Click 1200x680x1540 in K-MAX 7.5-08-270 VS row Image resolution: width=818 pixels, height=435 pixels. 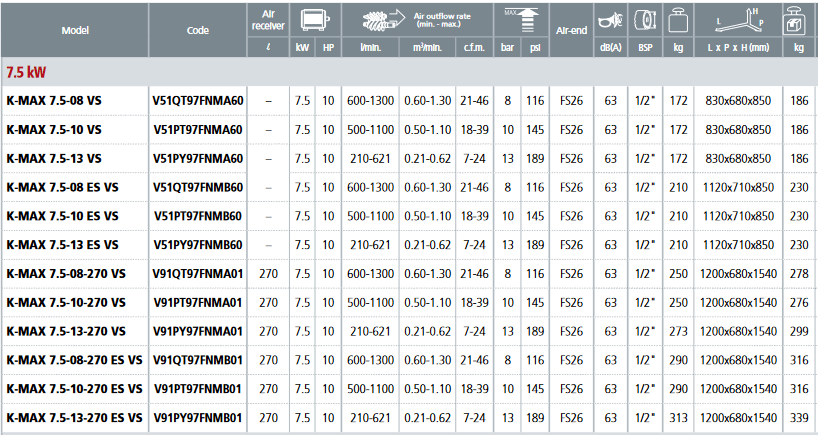pyautogui.click(x=738, y=273)
